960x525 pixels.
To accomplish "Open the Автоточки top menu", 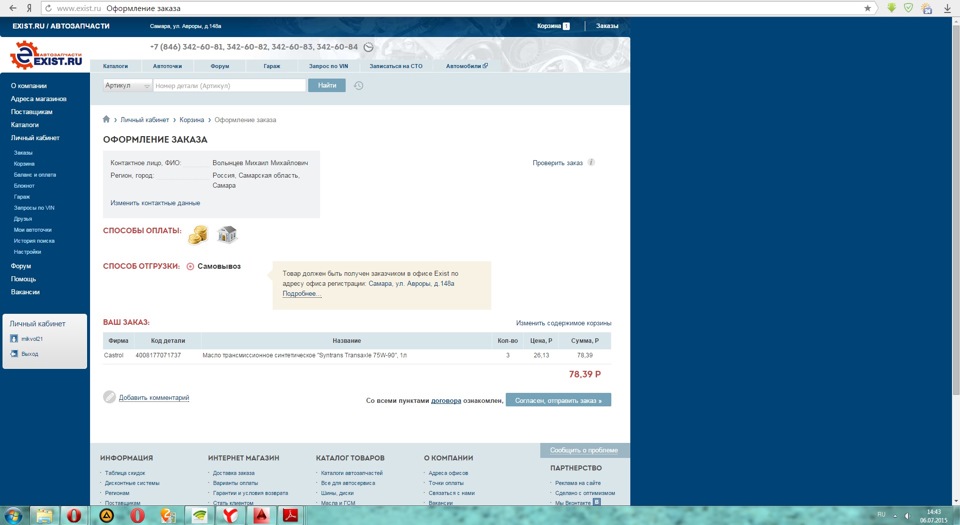I will click(167, 66).
